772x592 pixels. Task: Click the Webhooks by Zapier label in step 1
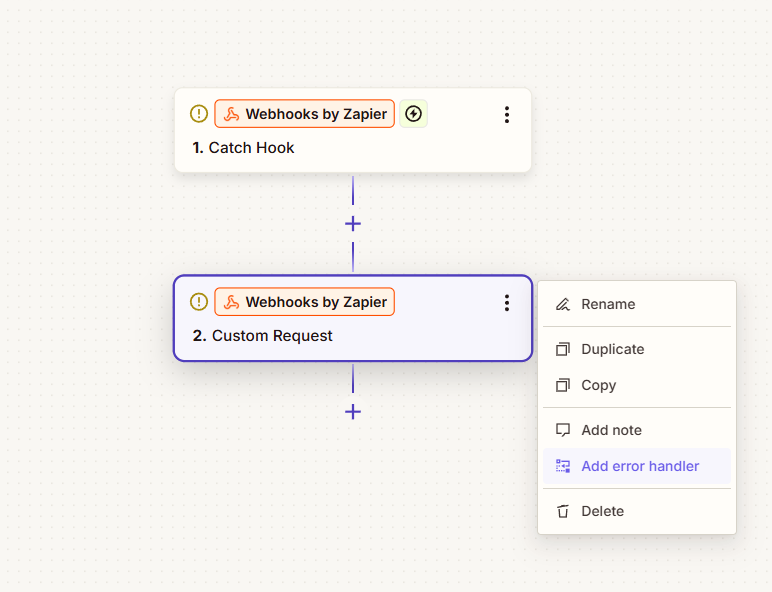316,114
